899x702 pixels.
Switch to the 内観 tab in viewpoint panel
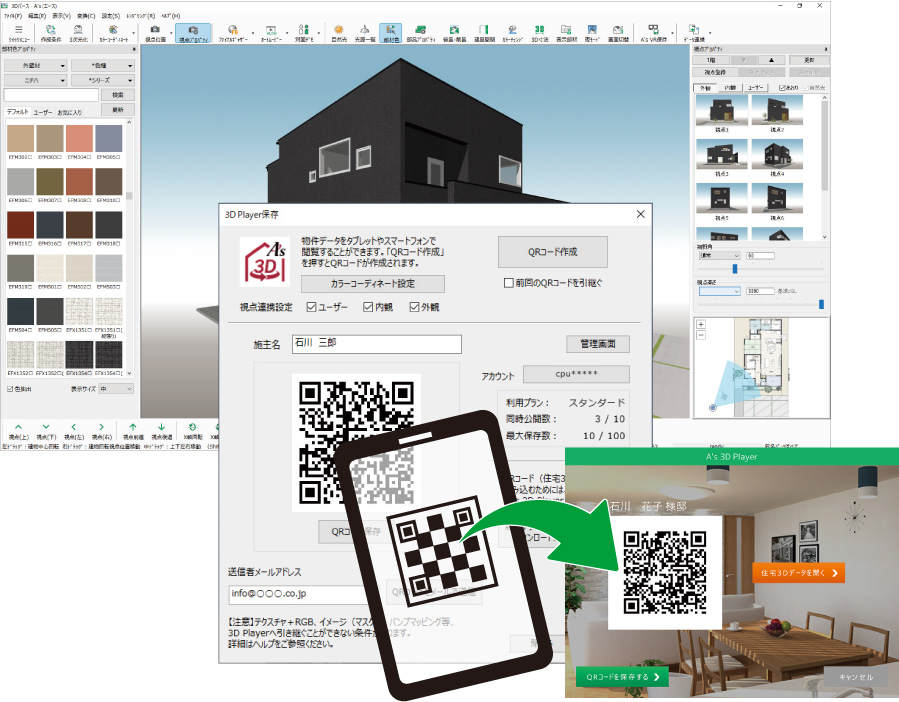point(730,88)
